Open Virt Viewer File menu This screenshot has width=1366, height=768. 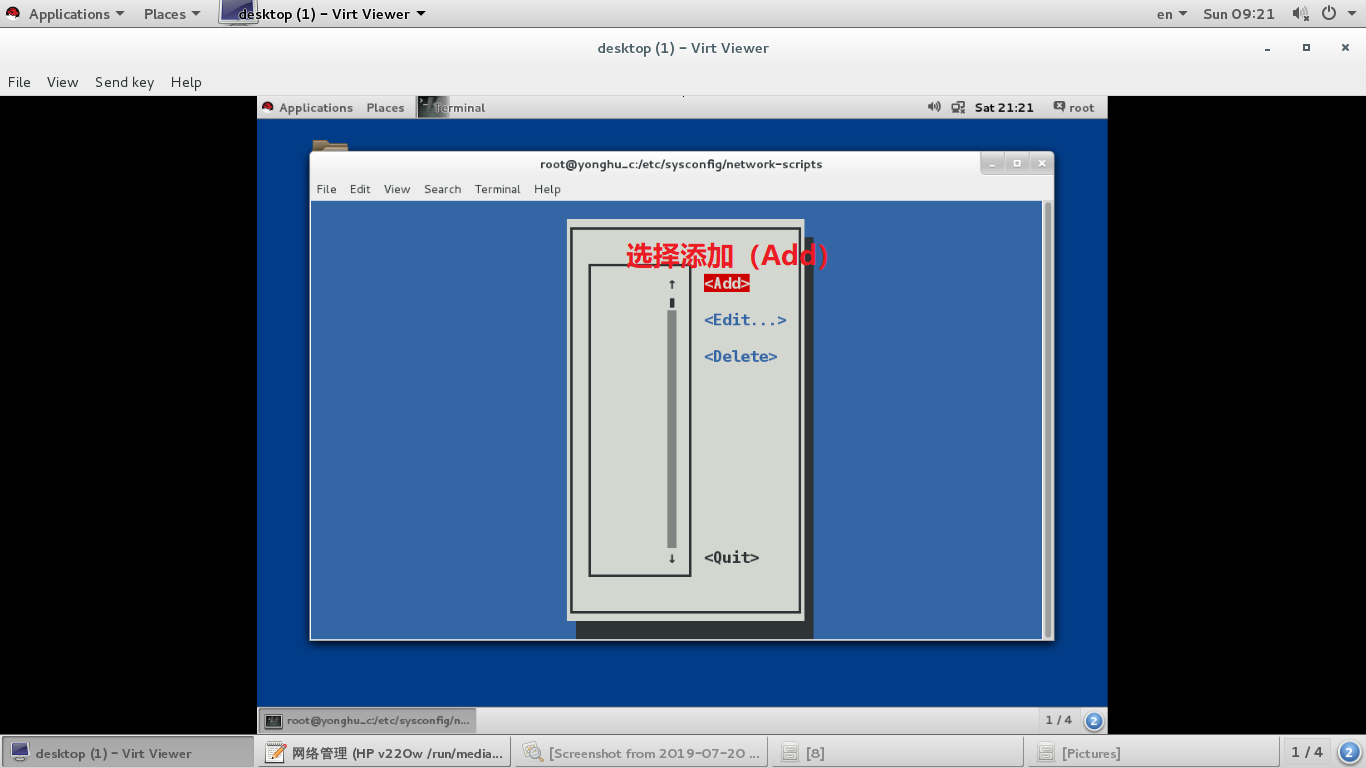[19, 82]
